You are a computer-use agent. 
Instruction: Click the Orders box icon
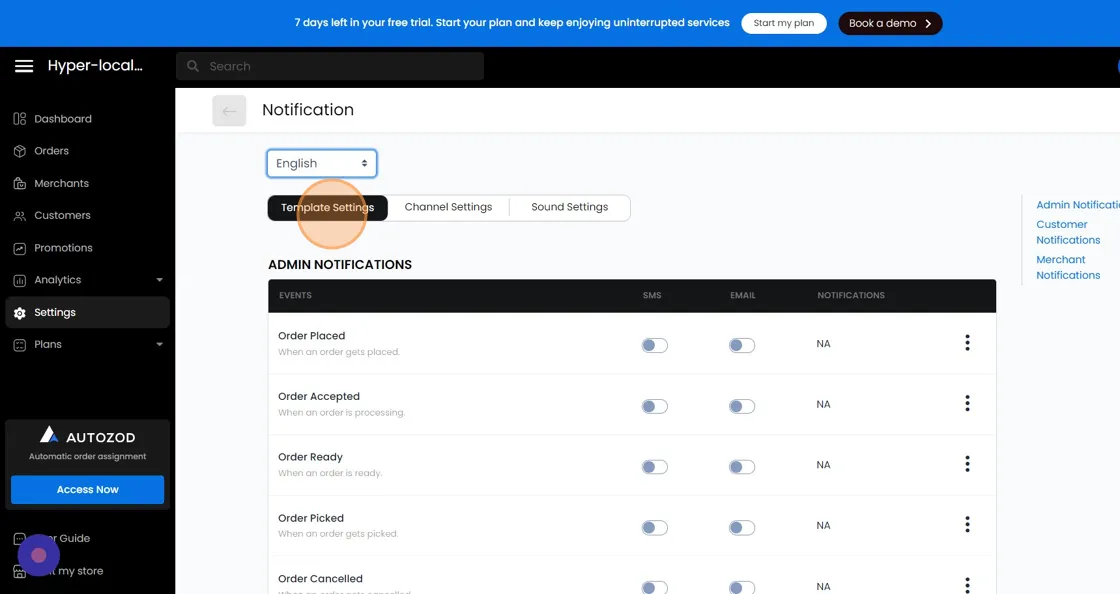(19, 151)
